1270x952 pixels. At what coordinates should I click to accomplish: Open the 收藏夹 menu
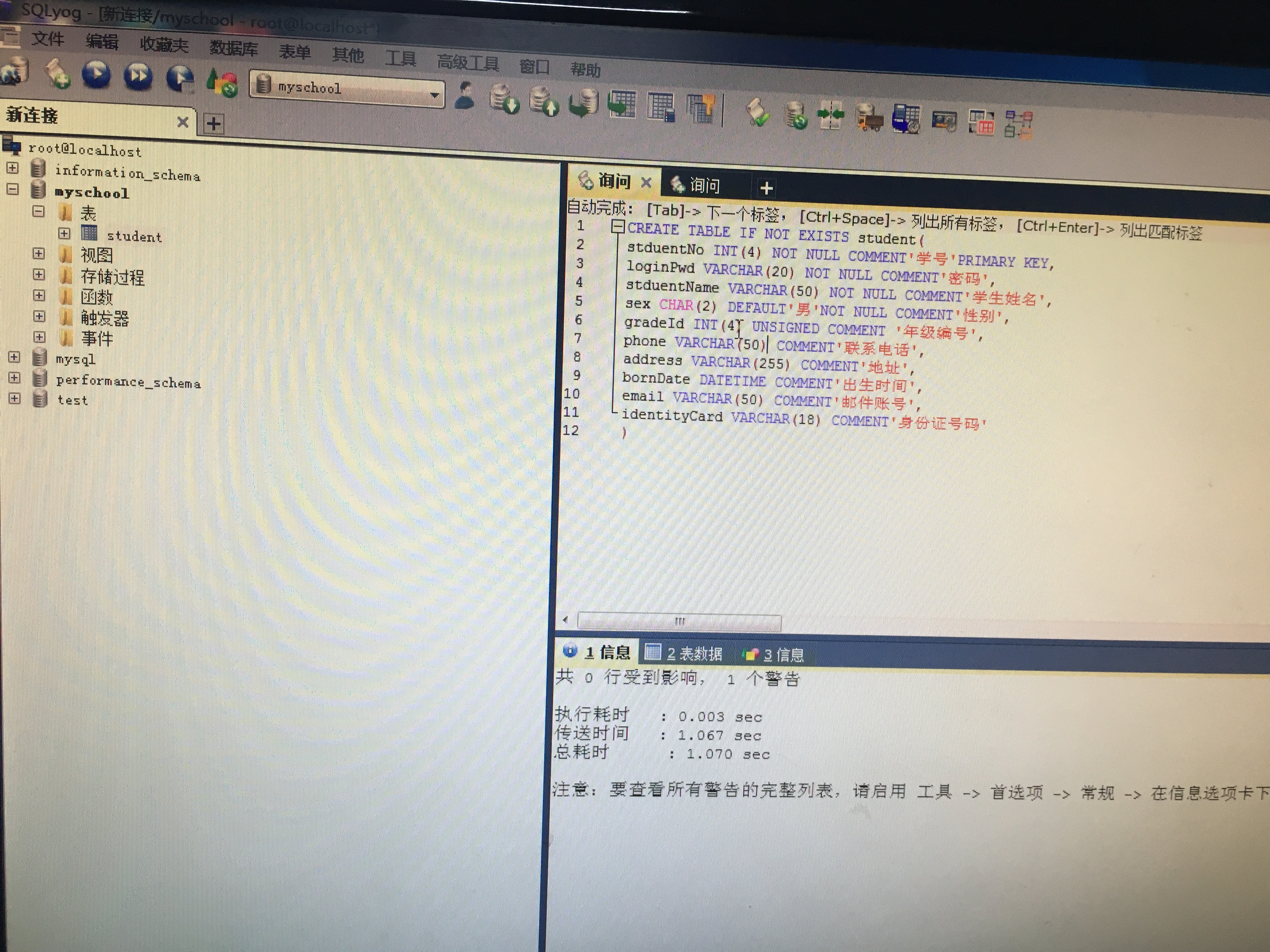[163, 45]
